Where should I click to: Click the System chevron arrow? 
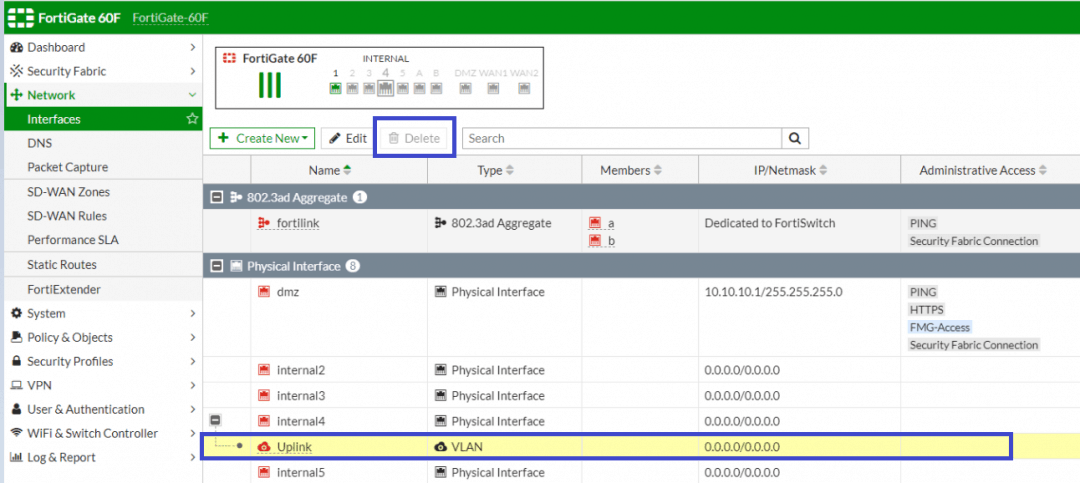pyautogui.click(x=193, y=314)
